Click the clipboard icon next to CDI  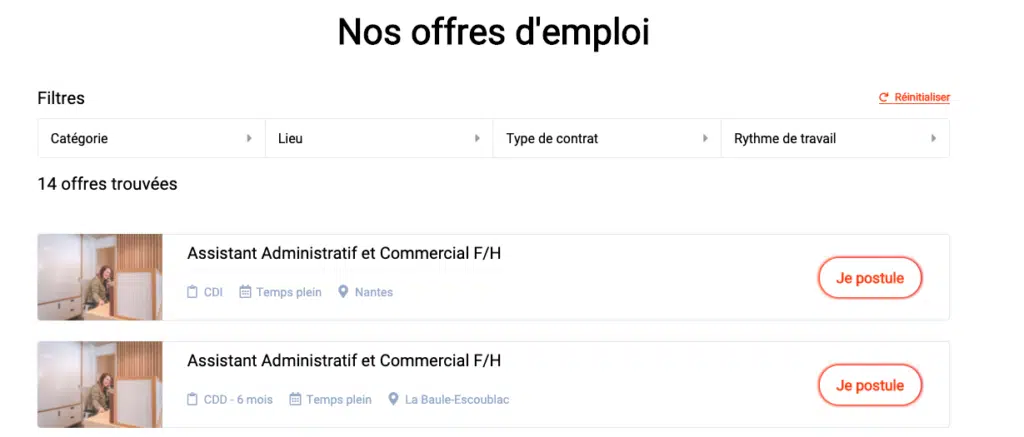pos(192,292)
